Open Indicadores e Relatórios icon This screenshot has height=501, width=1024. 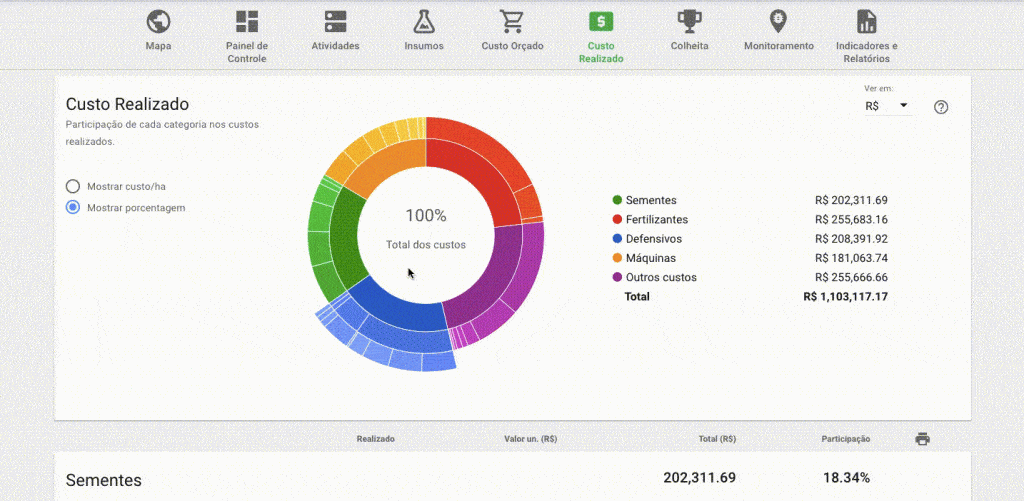[x=866, y=22]
